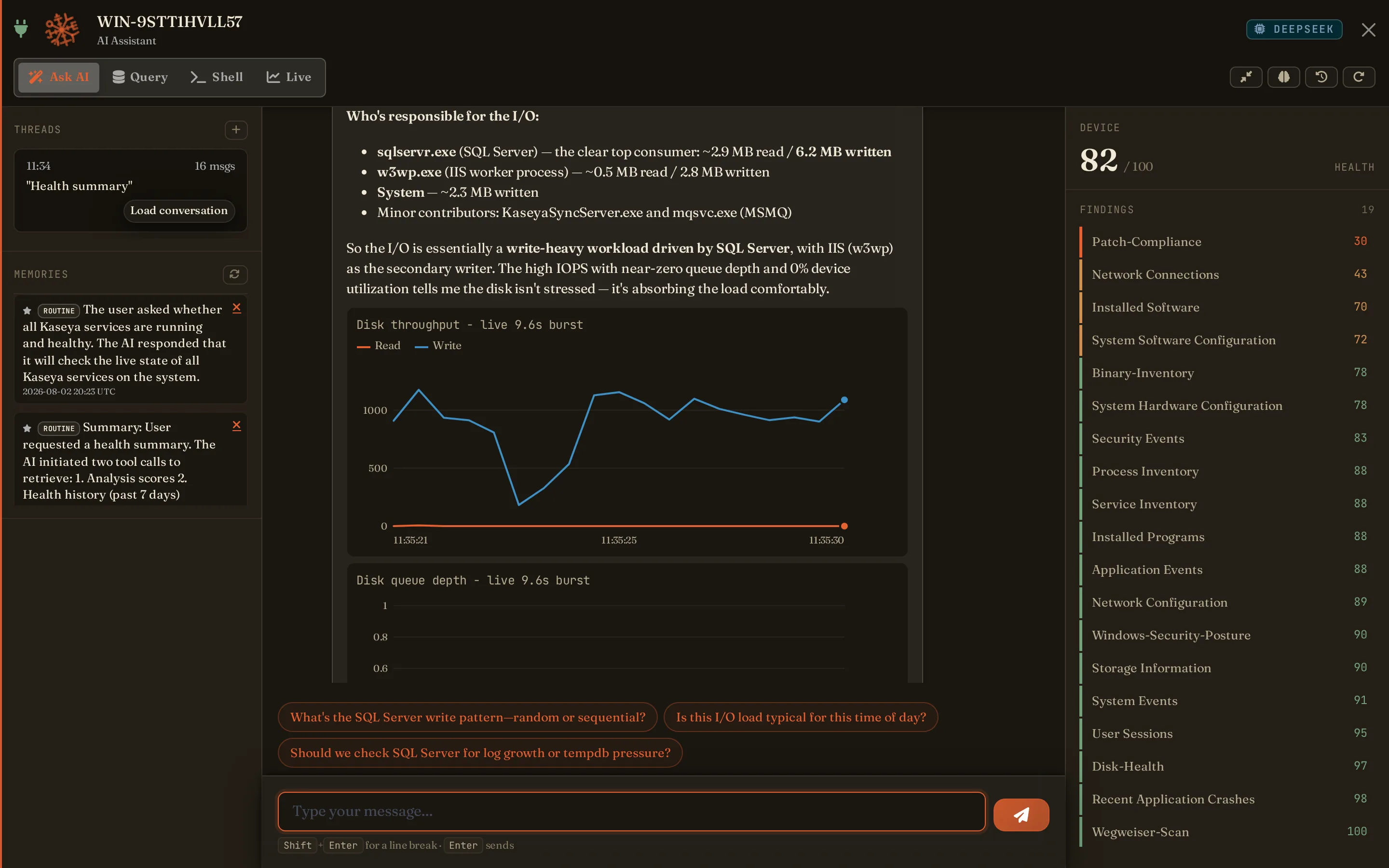Click the ROUTINE tag on summary memory
The width and height of the screenshot is (1389, 868).
pyautogui.click(x=58, y=428)
